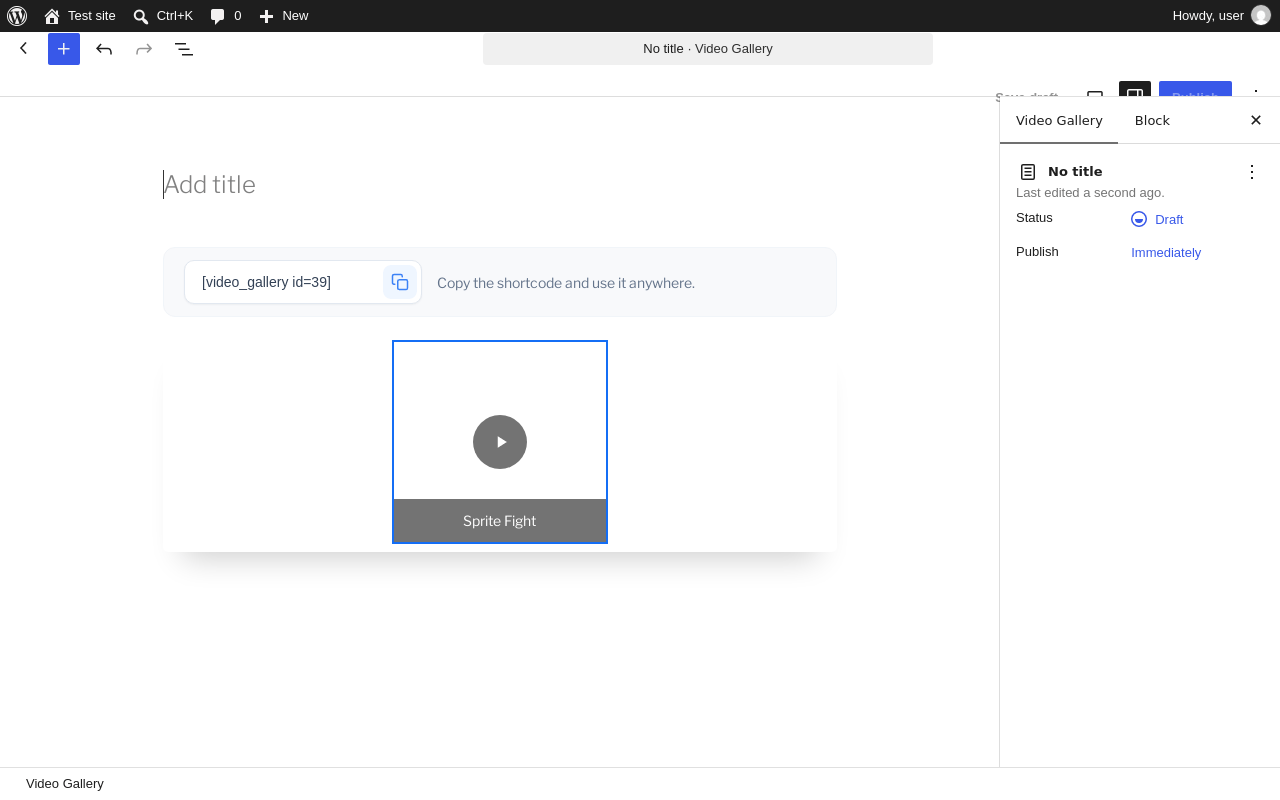Image resolution: width=1280 pixels, height=800 pixels.
Task: Click the Test site link
Action: [x=80, y=16]
